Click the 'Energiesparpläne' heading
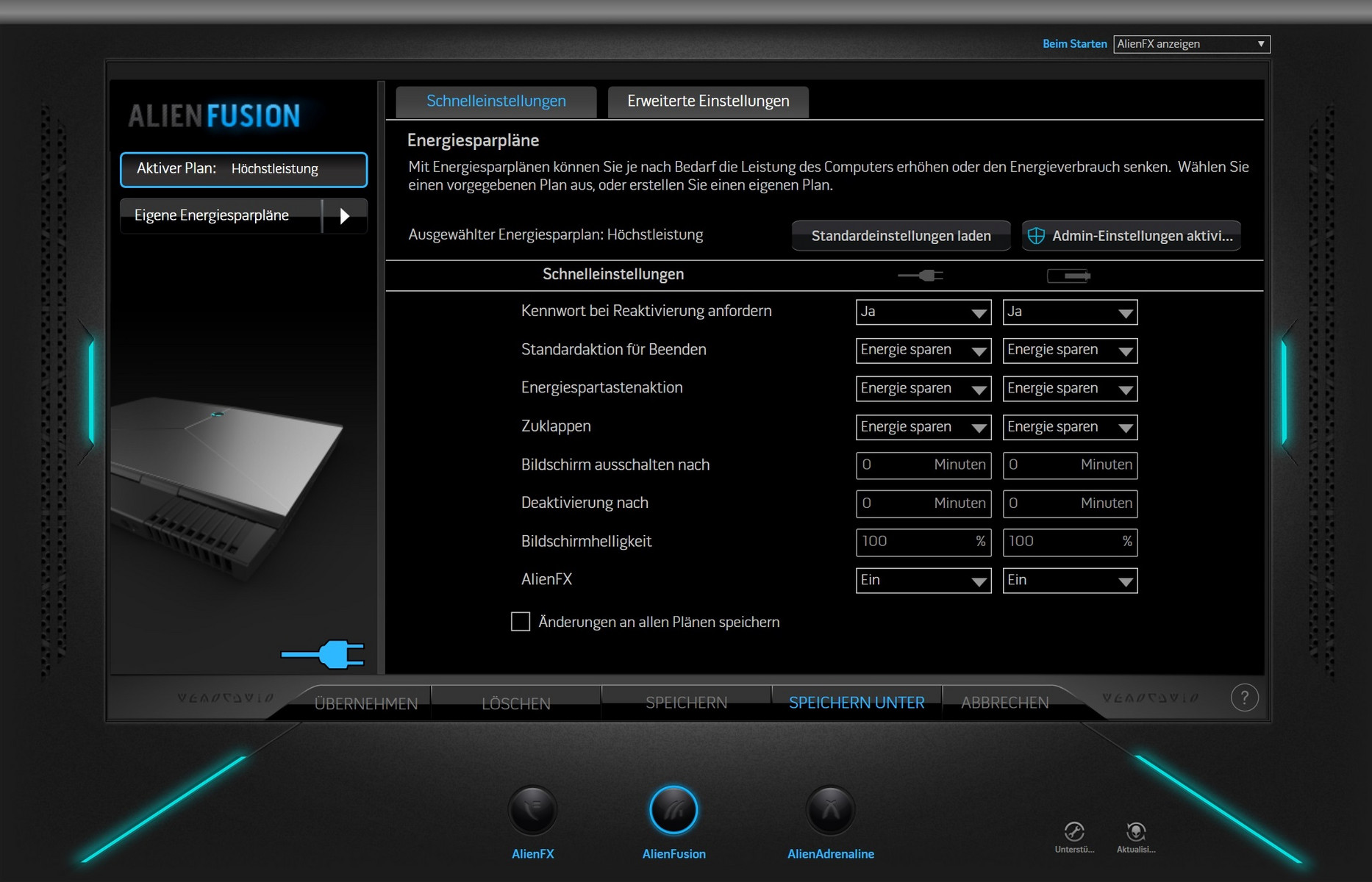The width and height of the screenshot is (1372, 882). click(x=474, y=140)
